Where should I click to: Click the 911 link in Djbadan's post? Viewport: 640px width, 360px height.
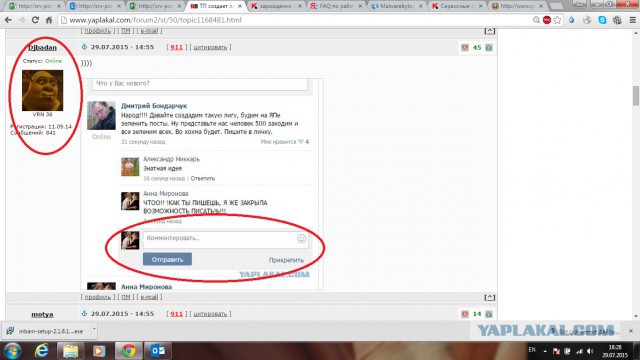(176, 47)
